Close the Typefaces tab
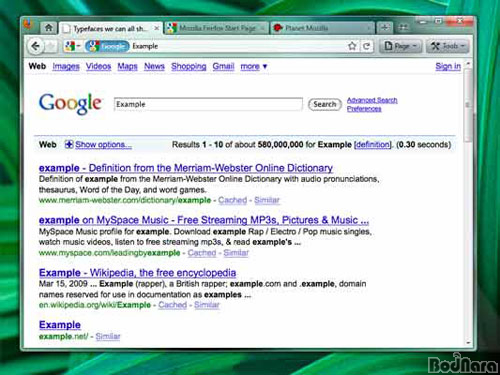The height and width of the screenshot is (375, 500). 156,28
